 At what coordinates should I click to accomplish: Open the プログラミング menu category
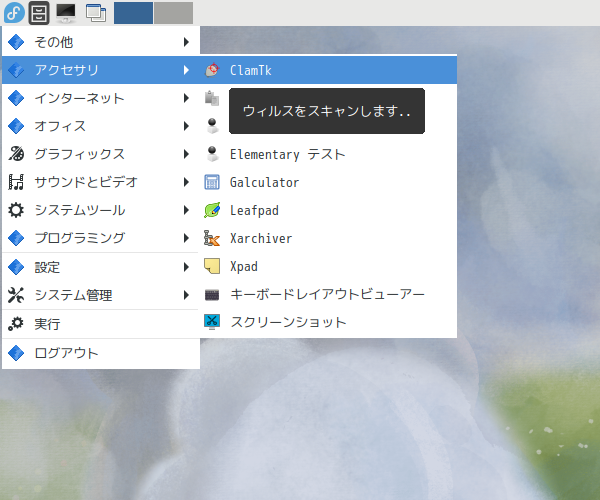pyautogui.click(x=101, y=238)
